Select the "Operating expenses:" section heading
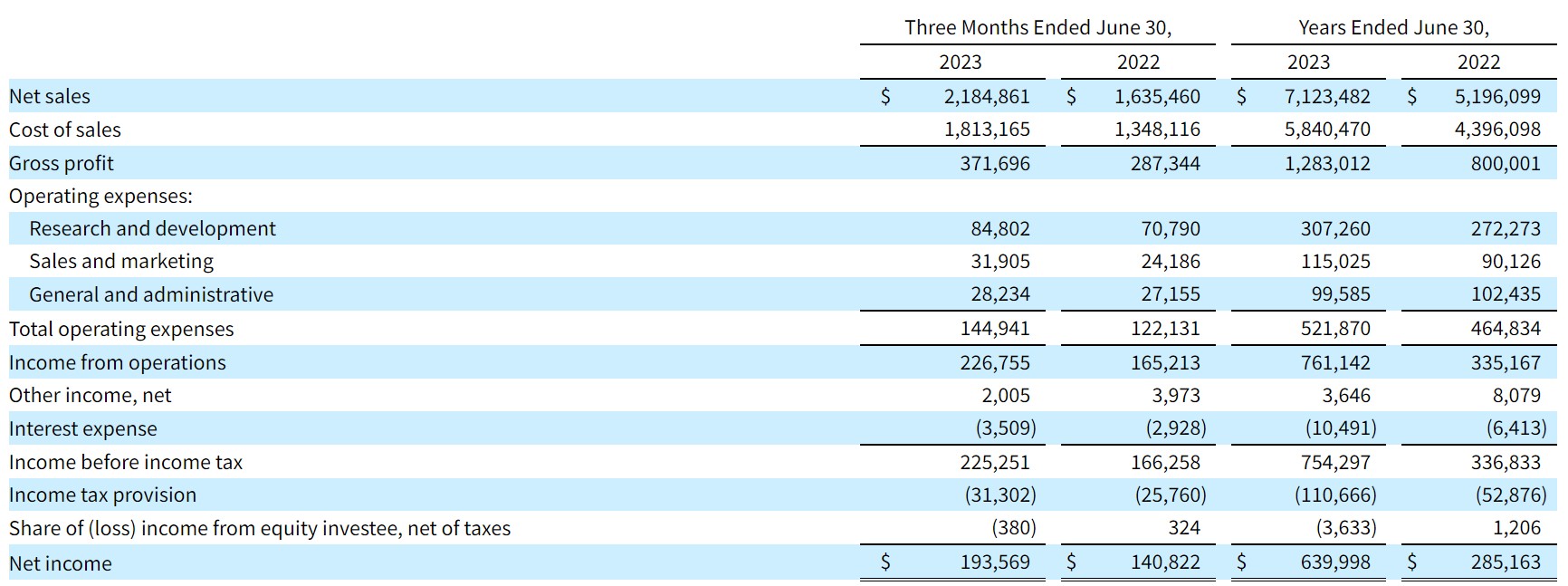 [100, 196]
